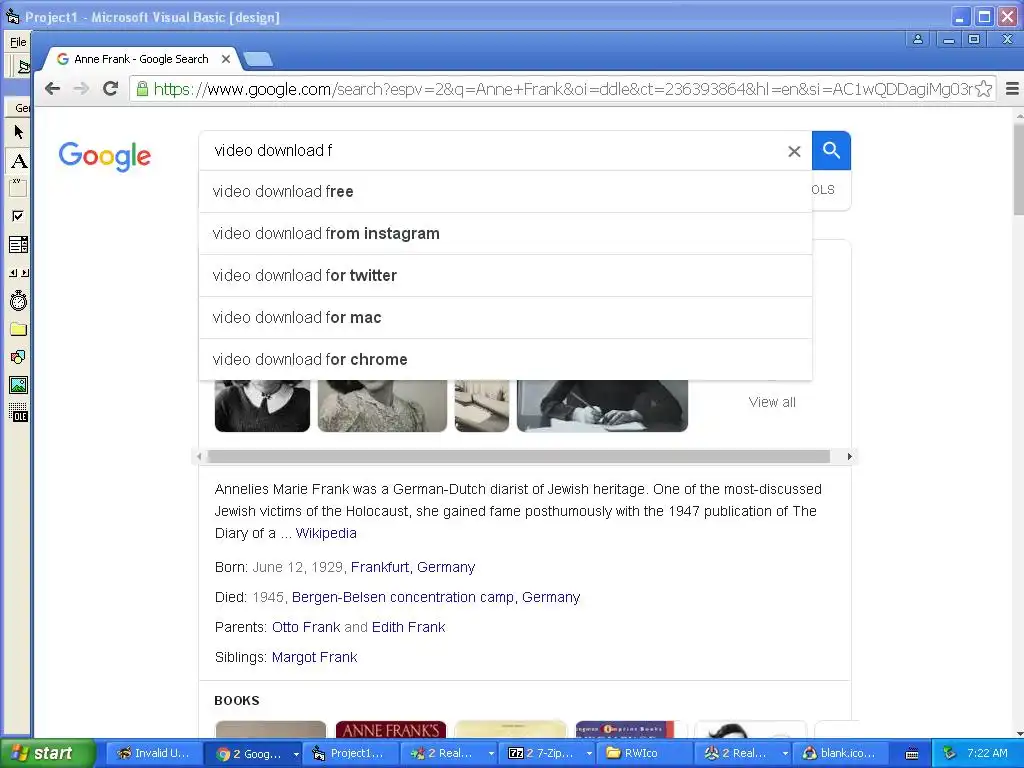The height and width of the screenshot is (768, 1024).
Task: Open Margot Frank link
Action: click(314, 657)
